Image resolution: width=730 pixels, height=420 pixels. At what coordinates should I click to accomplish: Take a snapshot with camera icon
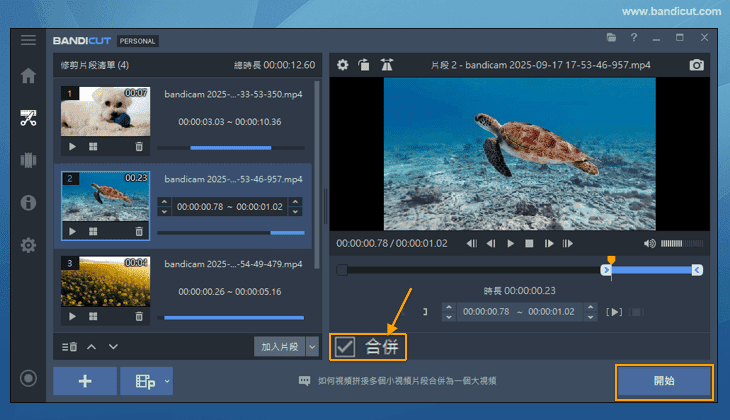point(696,65)
